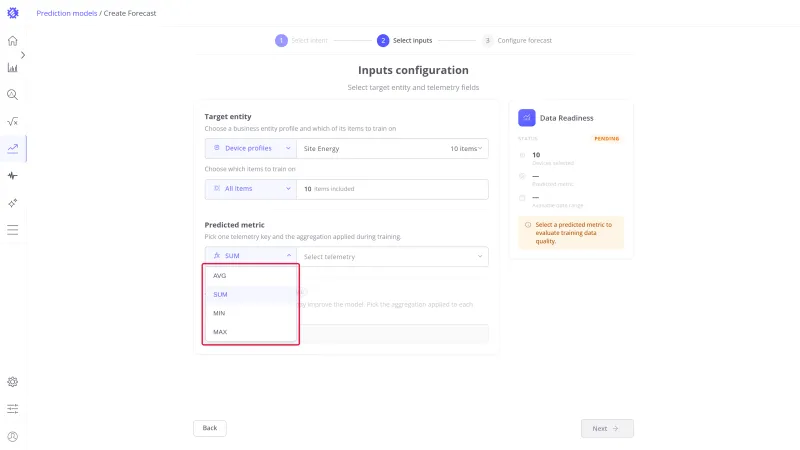Click the Data Readiness title

click(x=566, y=118)
